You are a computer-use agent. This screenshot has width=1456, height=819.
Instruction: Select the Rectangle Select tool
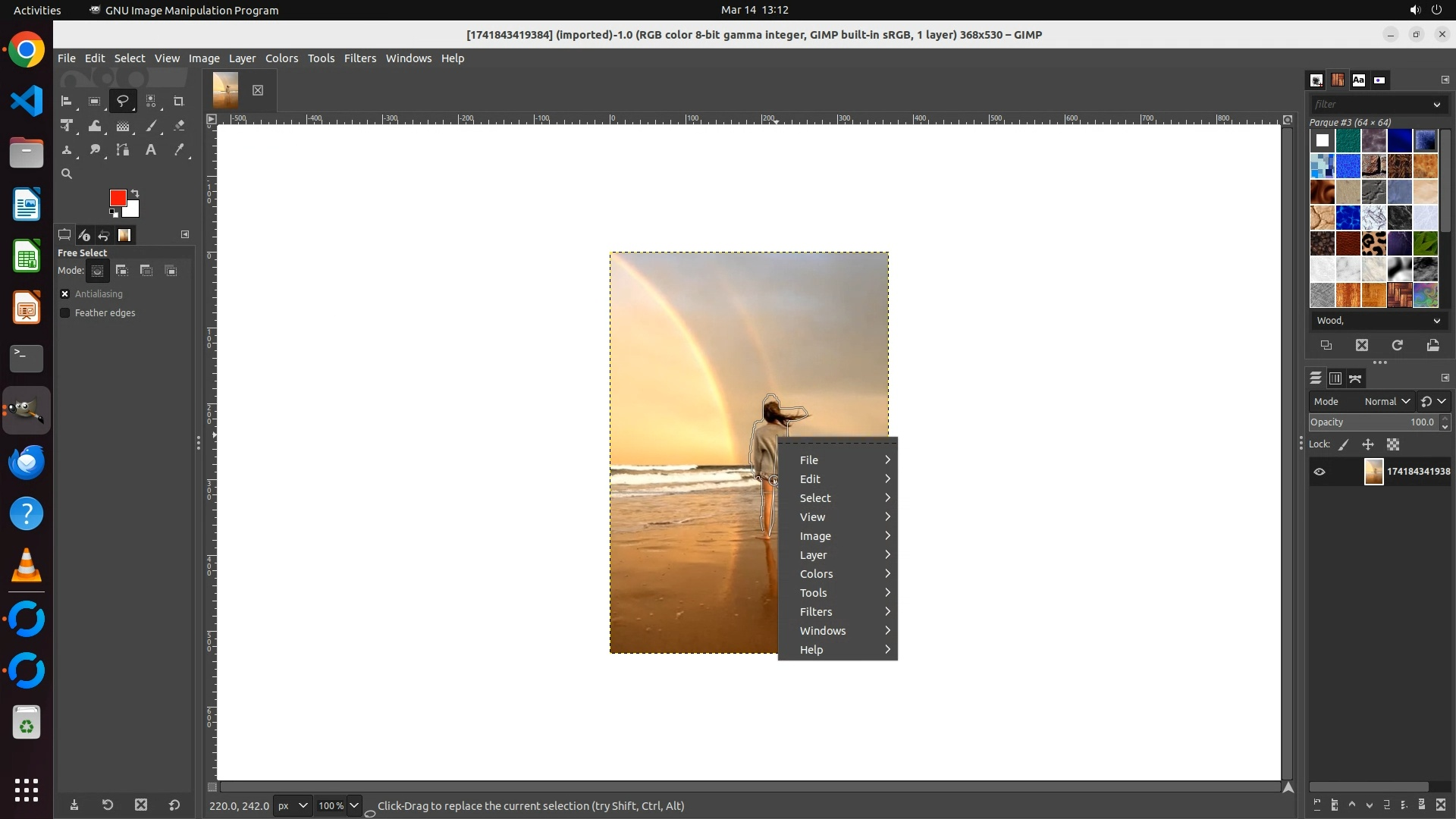coord(94,101)
